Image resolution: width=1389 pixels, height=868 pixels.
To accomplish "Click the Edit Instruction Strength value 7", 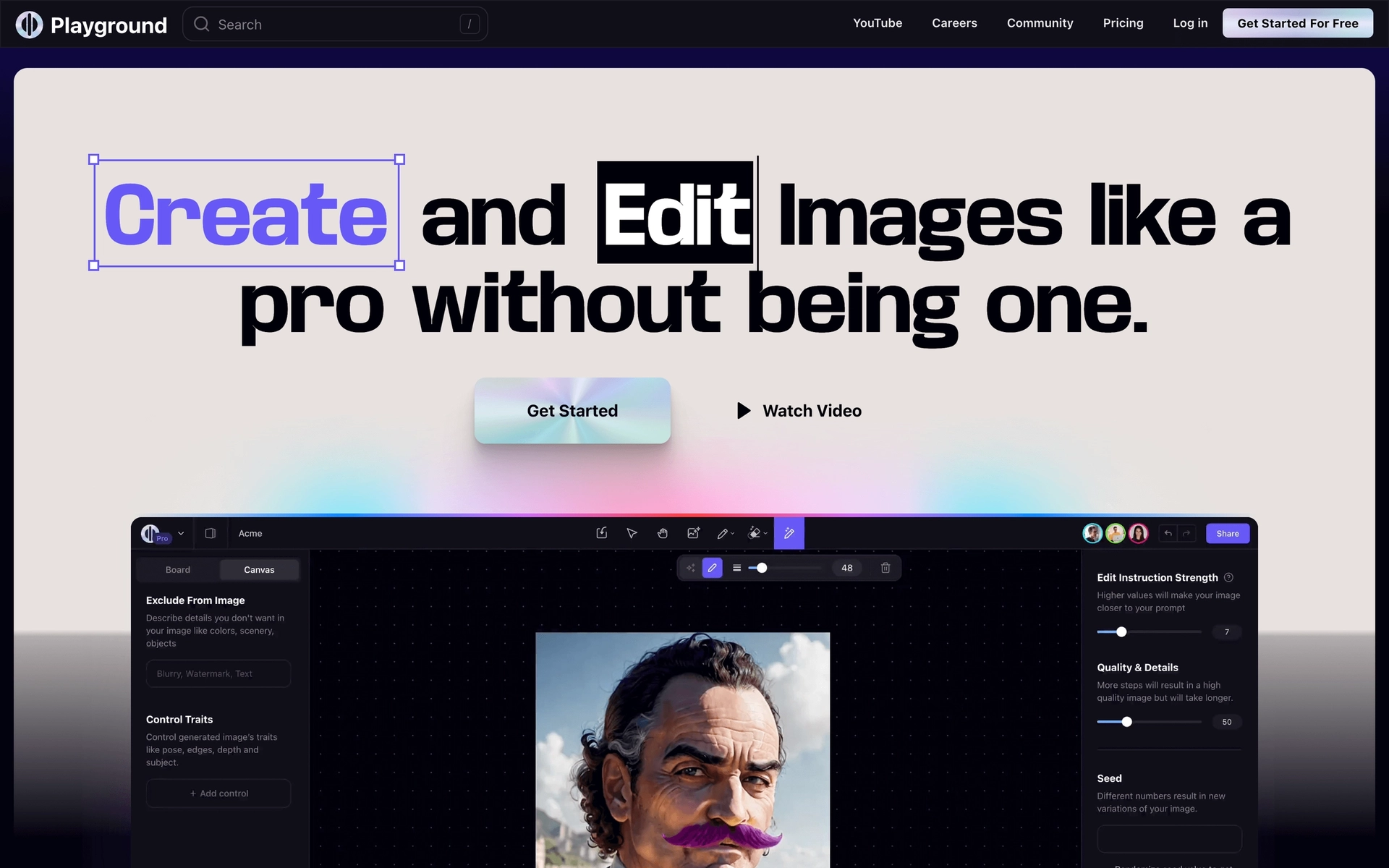I will pyautogui.click(x=1227, y=632).
